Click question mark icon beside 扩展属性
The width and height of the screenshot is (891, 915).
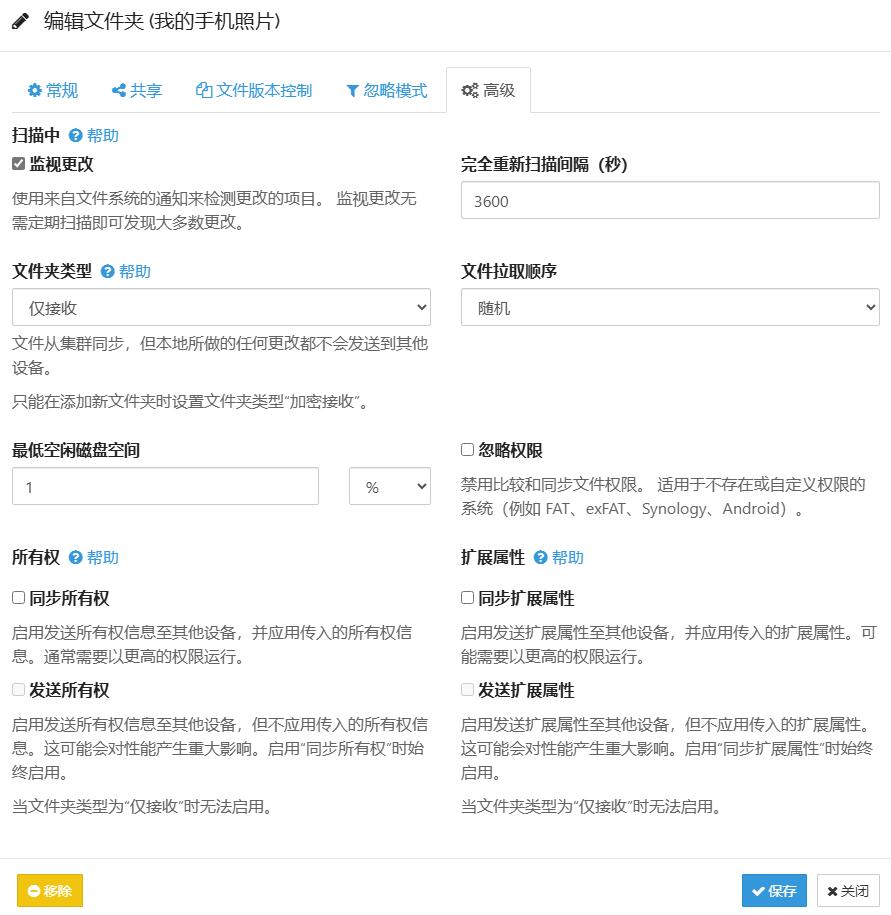540,557
